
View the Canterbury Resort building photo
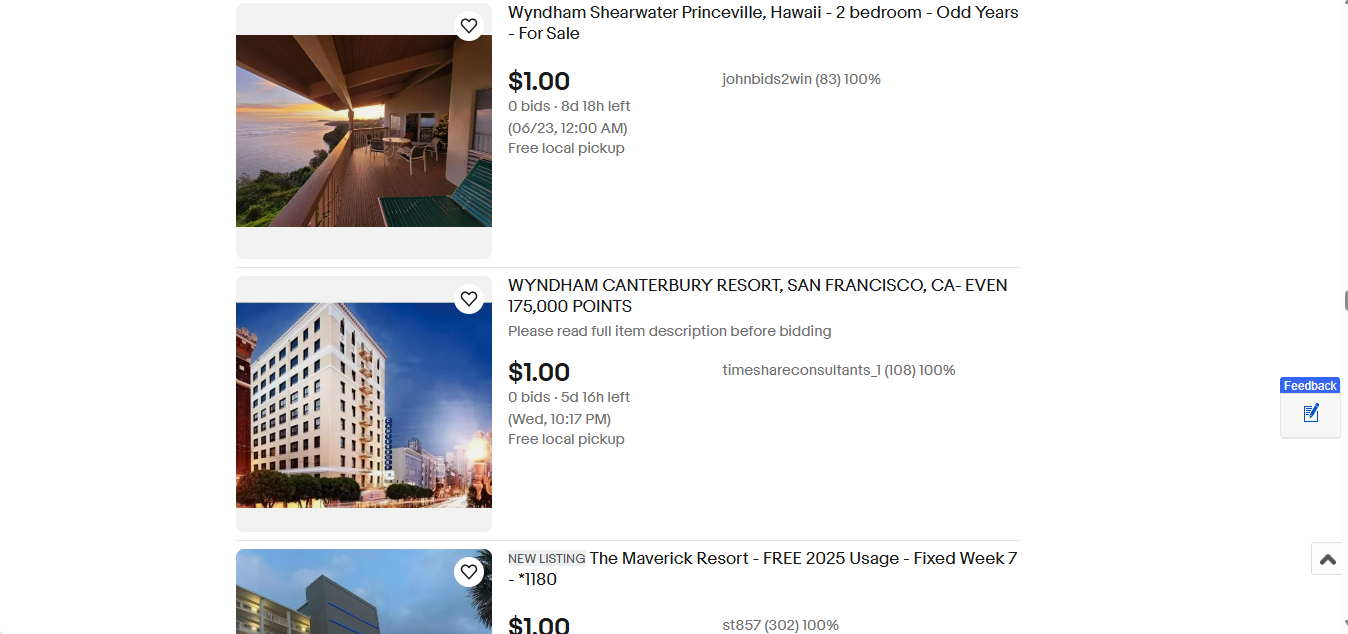[x=364, y=405]
